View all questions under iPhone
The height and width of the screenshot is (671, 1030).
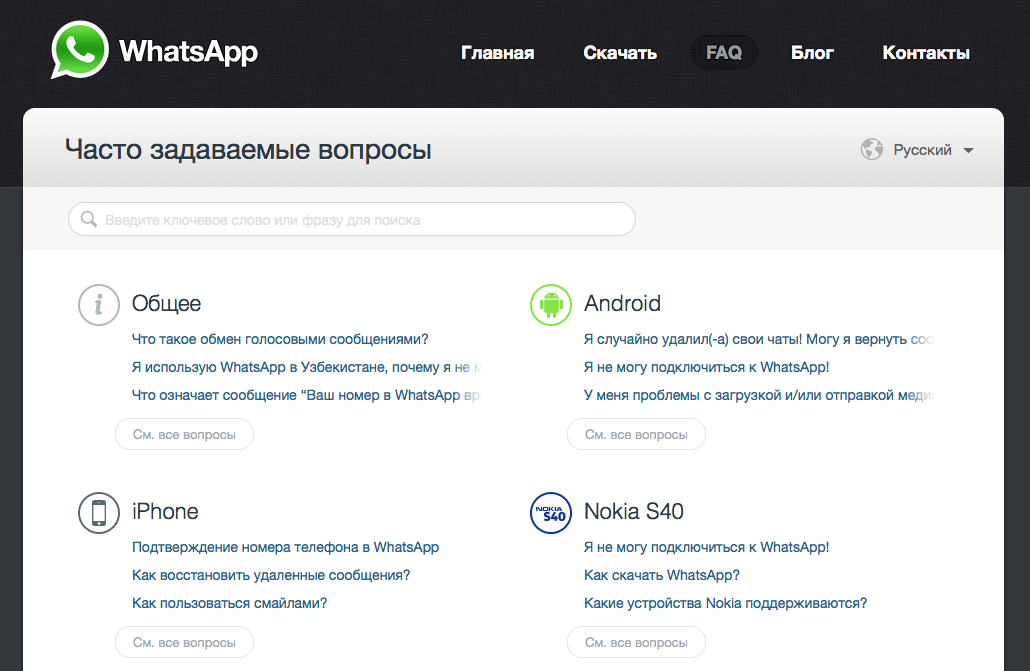pos(185,642)
